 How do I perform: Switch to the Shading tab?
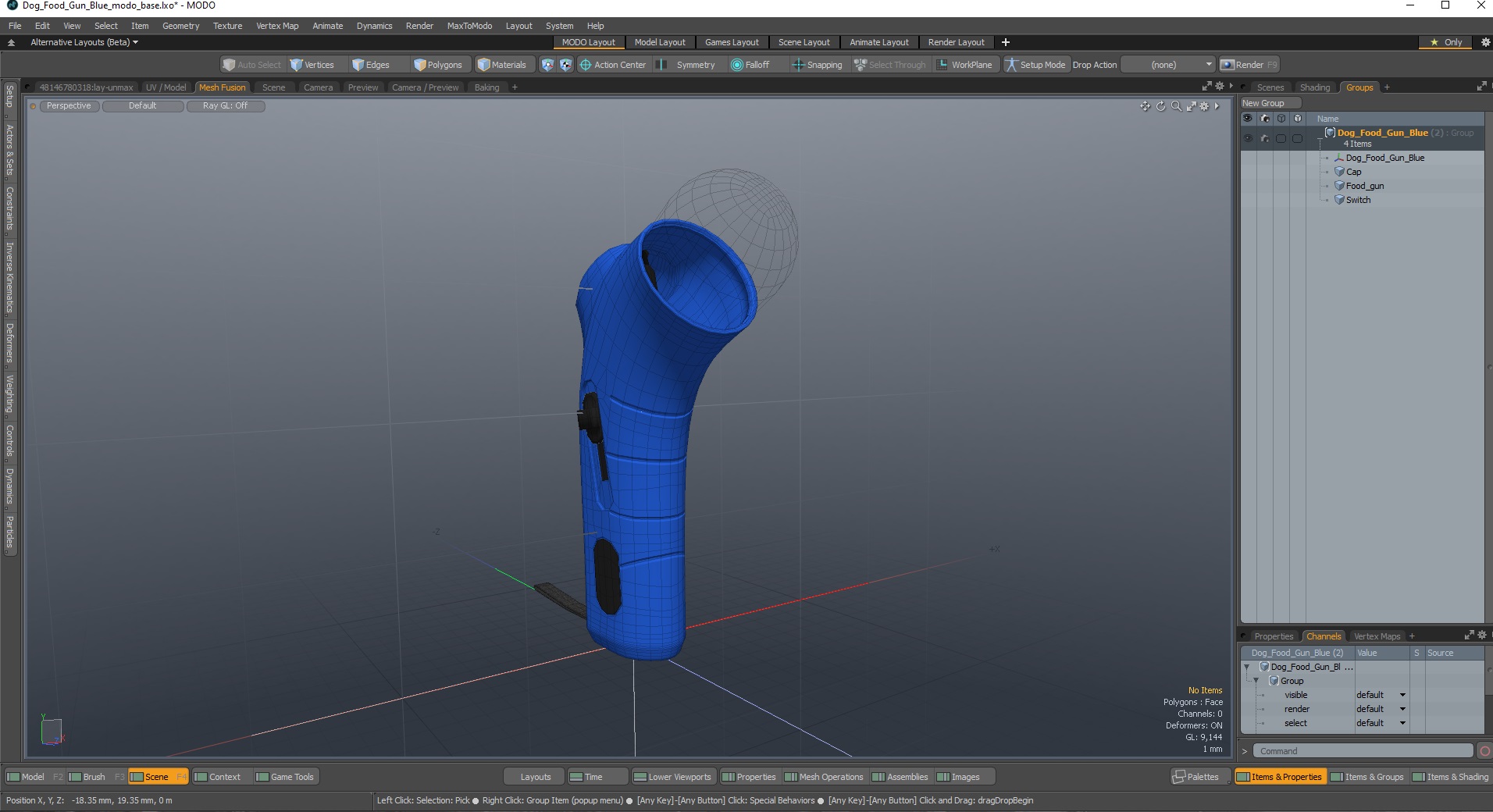click(x=1315, y=87)
